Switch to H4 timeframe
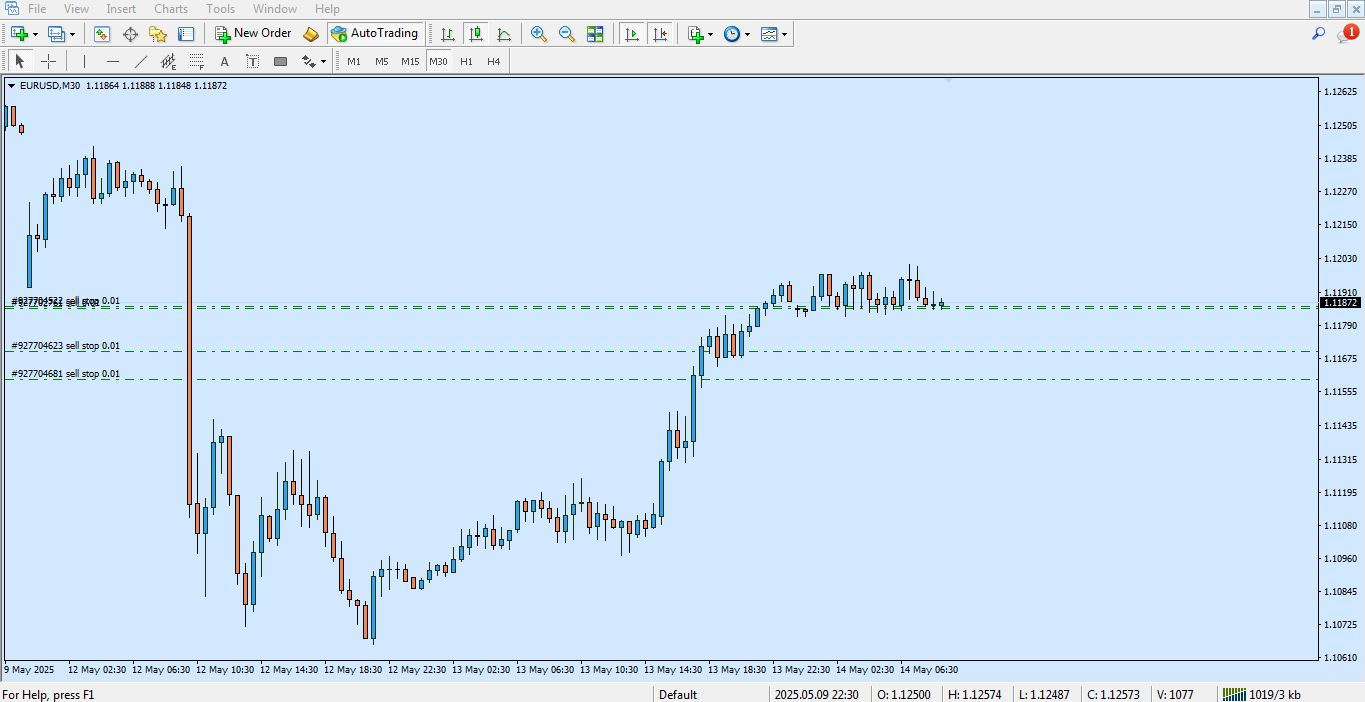1365x702 pixels. (493, 61)
